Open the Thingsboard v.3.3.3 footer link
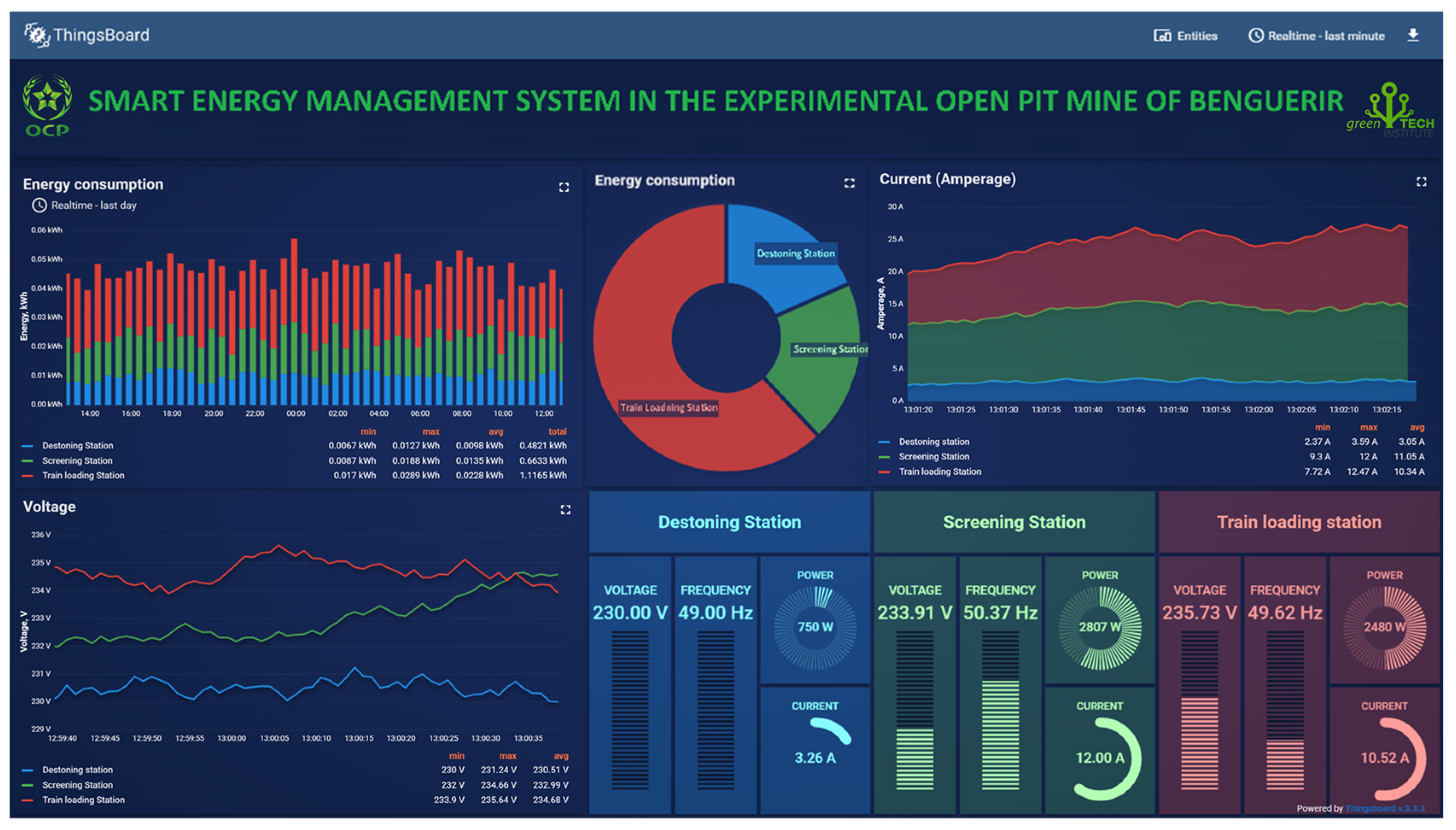Viewport: 1456px width, 830px height. [1384, 808]
